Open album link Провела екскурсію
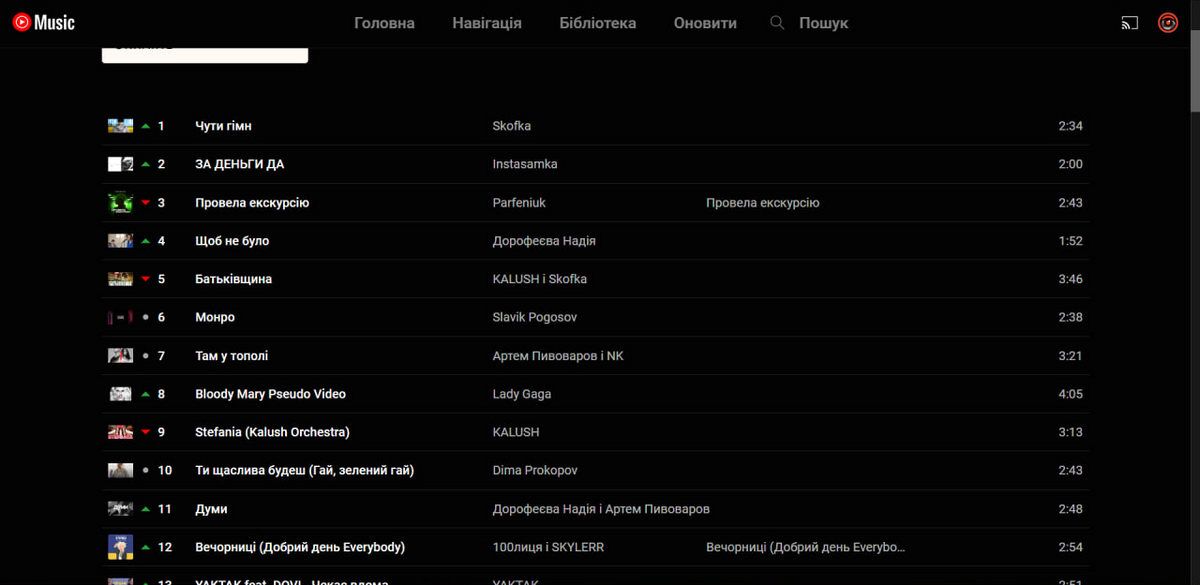1200x585 pixels. point(762,203)
